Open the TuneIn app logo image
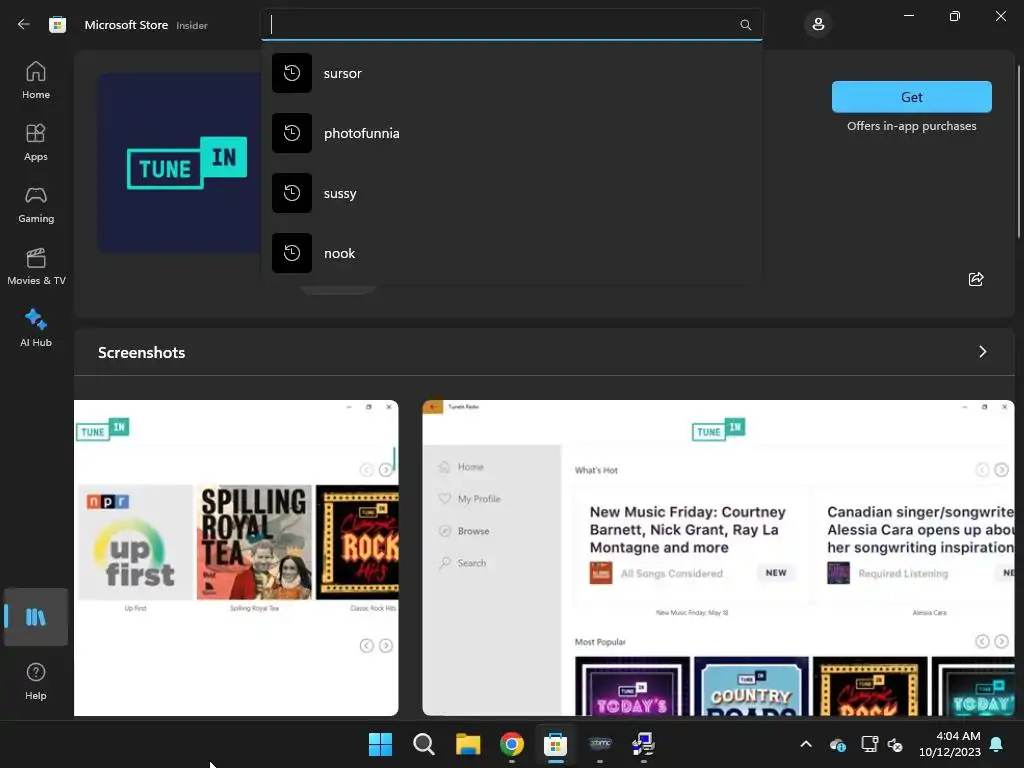This screenshot has height=768, width=1024. pos(180,163)
